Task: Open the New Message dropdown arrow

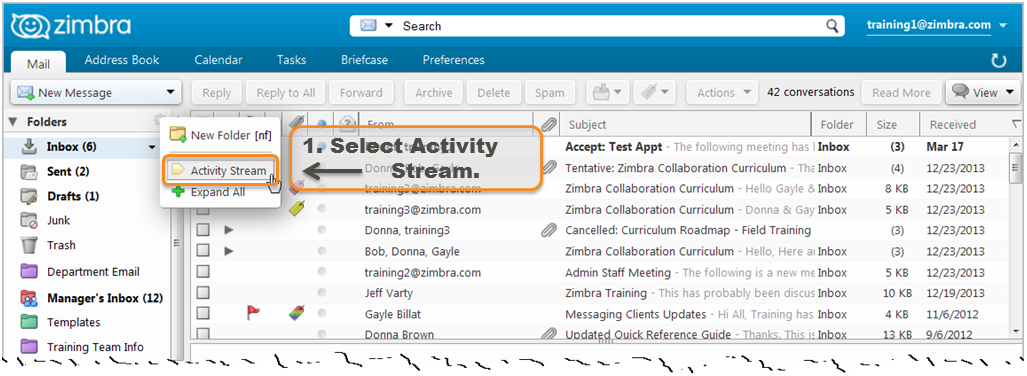Action: click(x=170, y=92)
